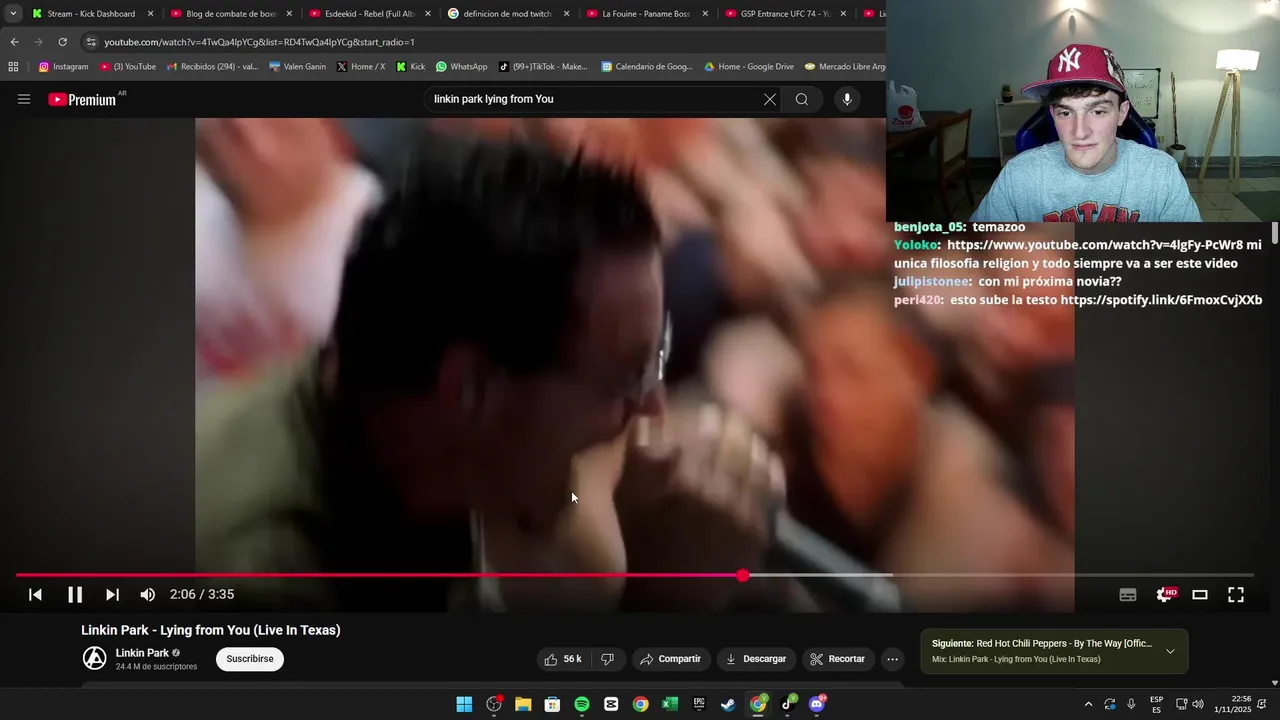This screenshot has width=1280, height=720.
Task: Open the more actions ellipsis menu
Action: [892, 659]
